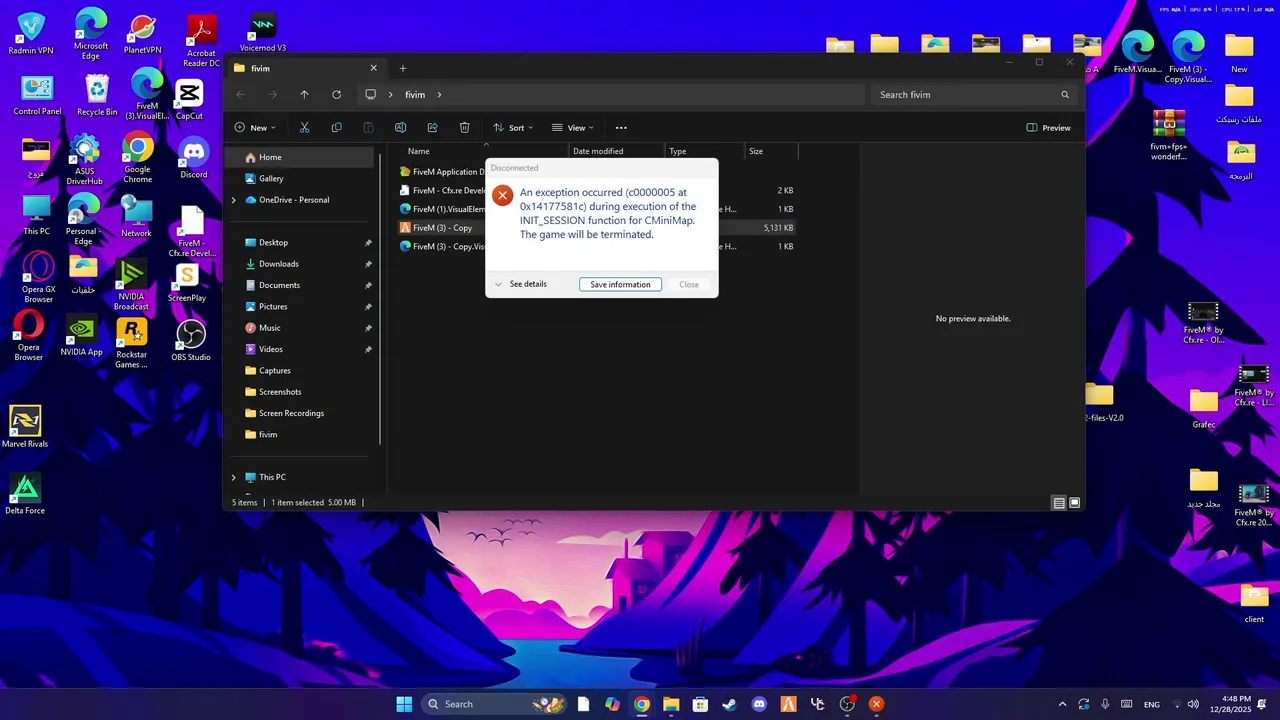Image resolution: width=1280 pixels, height=720 pixels.
Task: Click the Delete trash icon in Explorer toolbar
Action: (464, 128)
